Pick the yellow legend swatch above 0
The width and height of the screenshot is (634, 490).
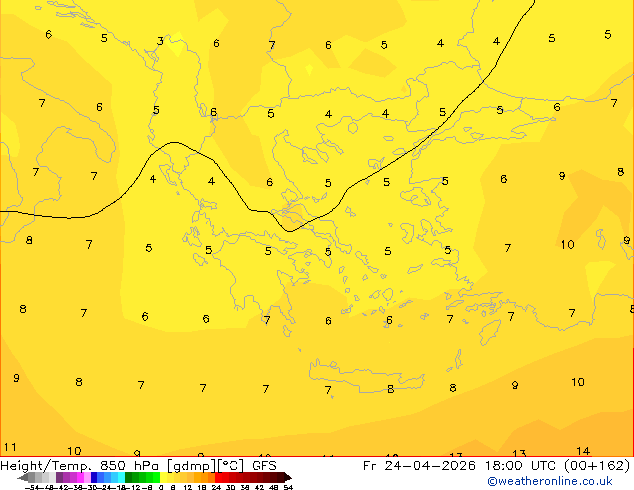click(x=163, y=477)
